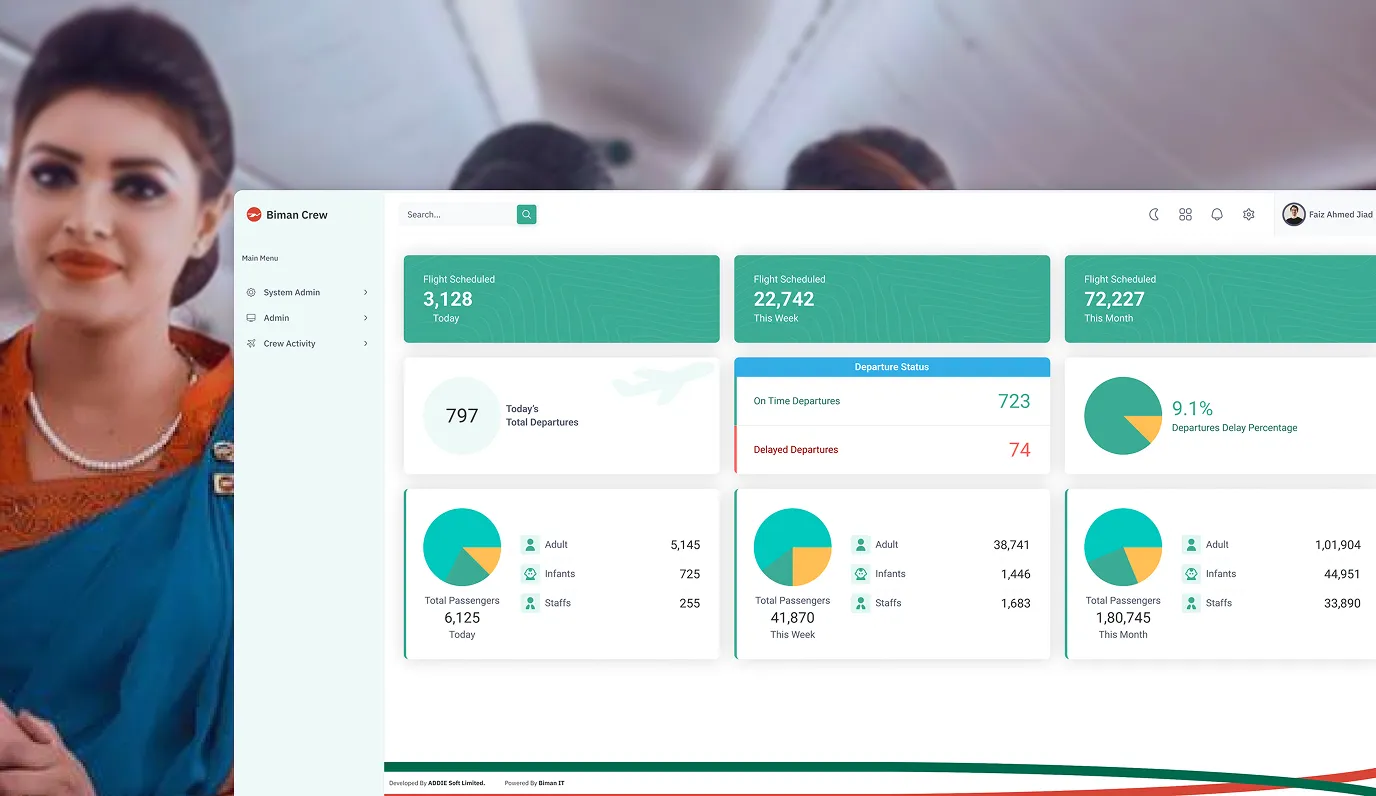Open the apps grid icon in header
This screenshot has height=796, width=1376.
[1185, 214]
